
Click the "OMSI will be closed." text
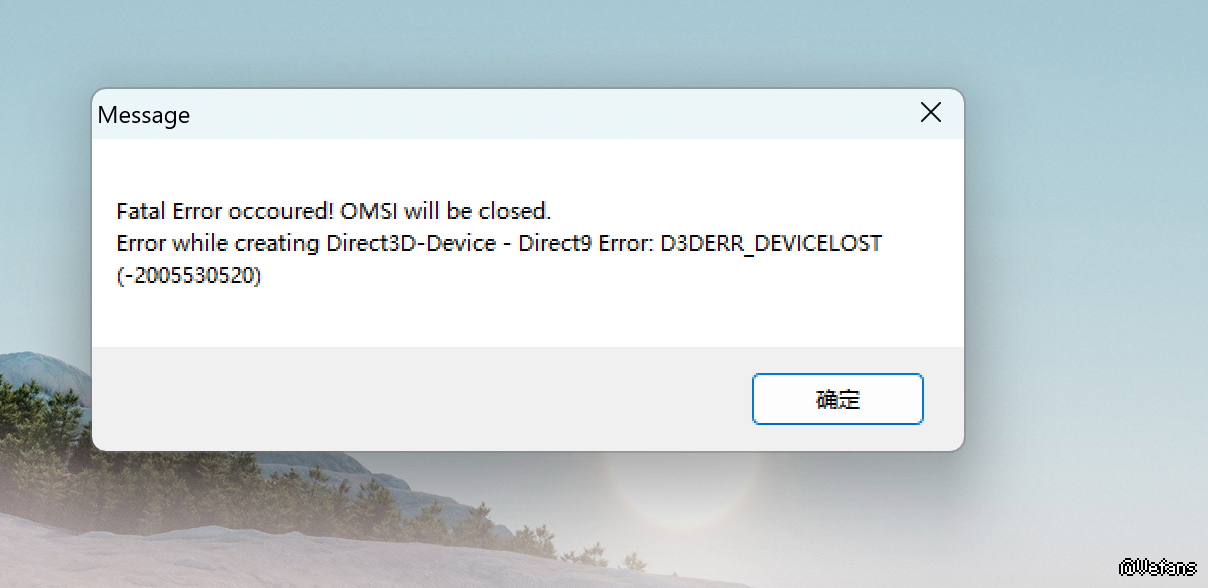point(446,212)
